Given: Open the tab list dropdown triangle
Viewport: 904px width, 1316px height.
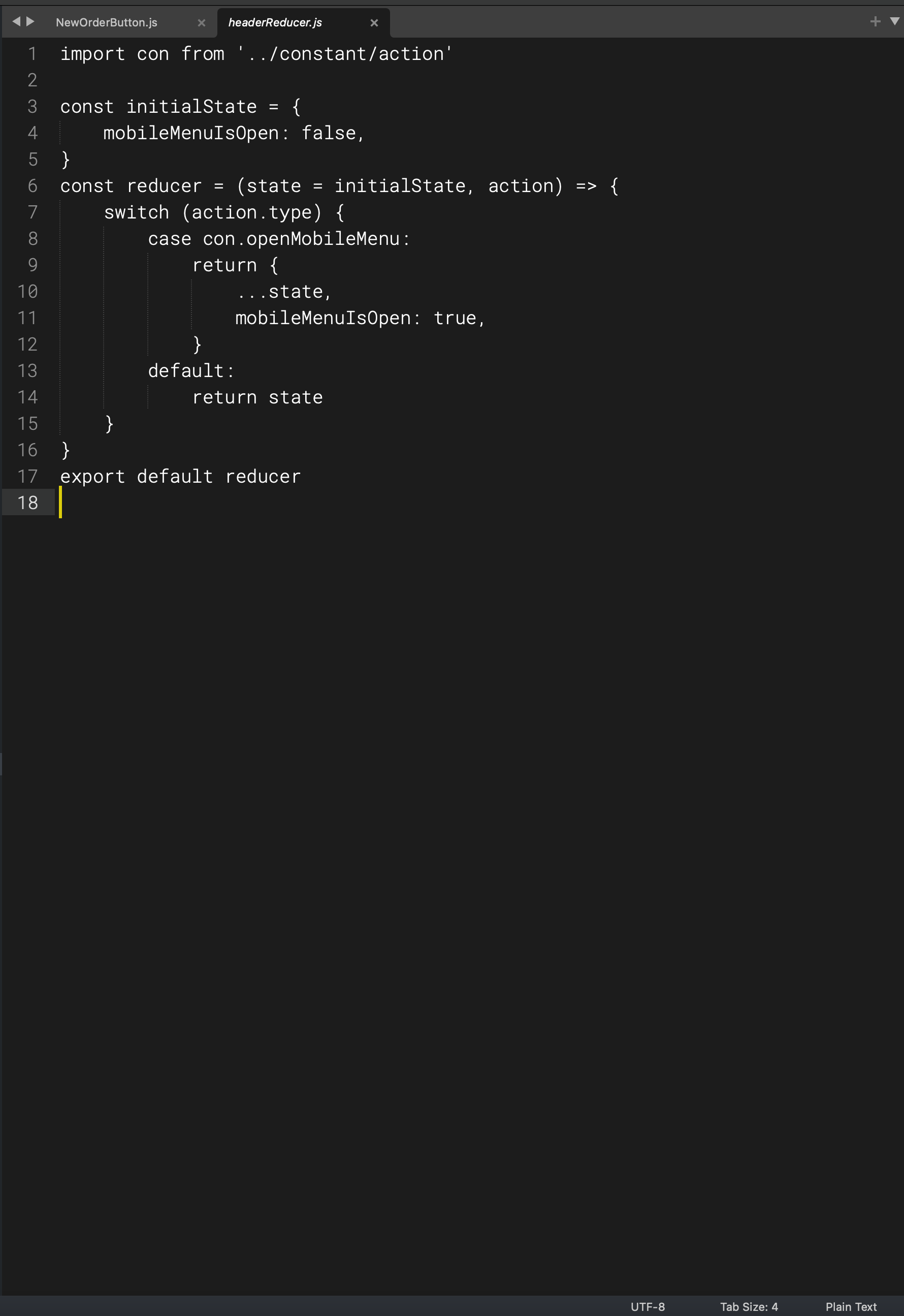Looking at the screenshot, I should click(894, 21).
